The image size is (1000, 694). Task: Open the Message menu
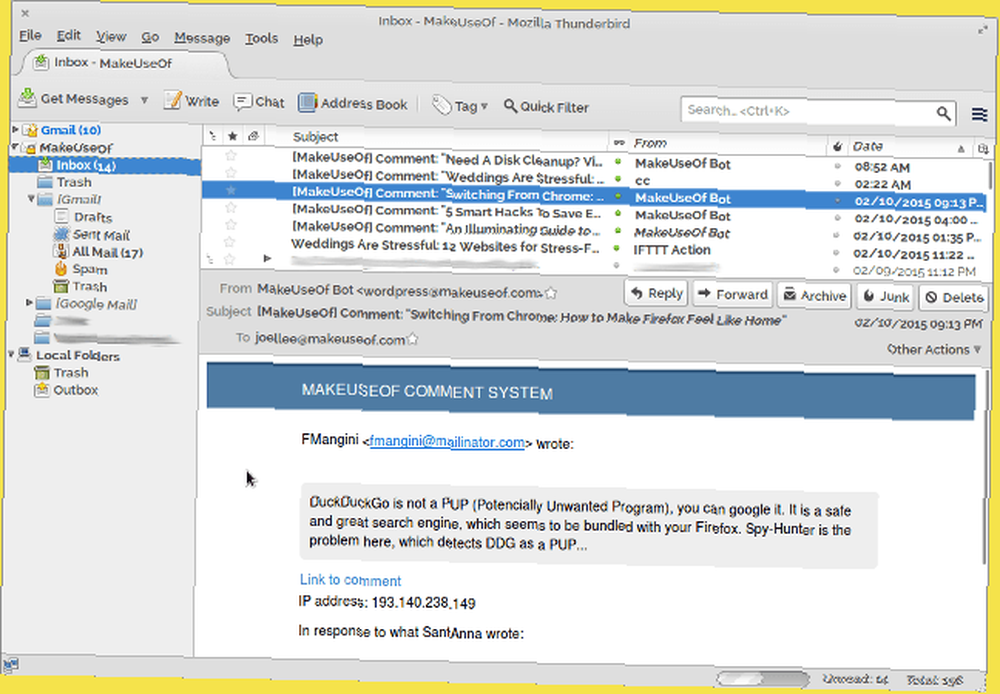tap(202, 38)
